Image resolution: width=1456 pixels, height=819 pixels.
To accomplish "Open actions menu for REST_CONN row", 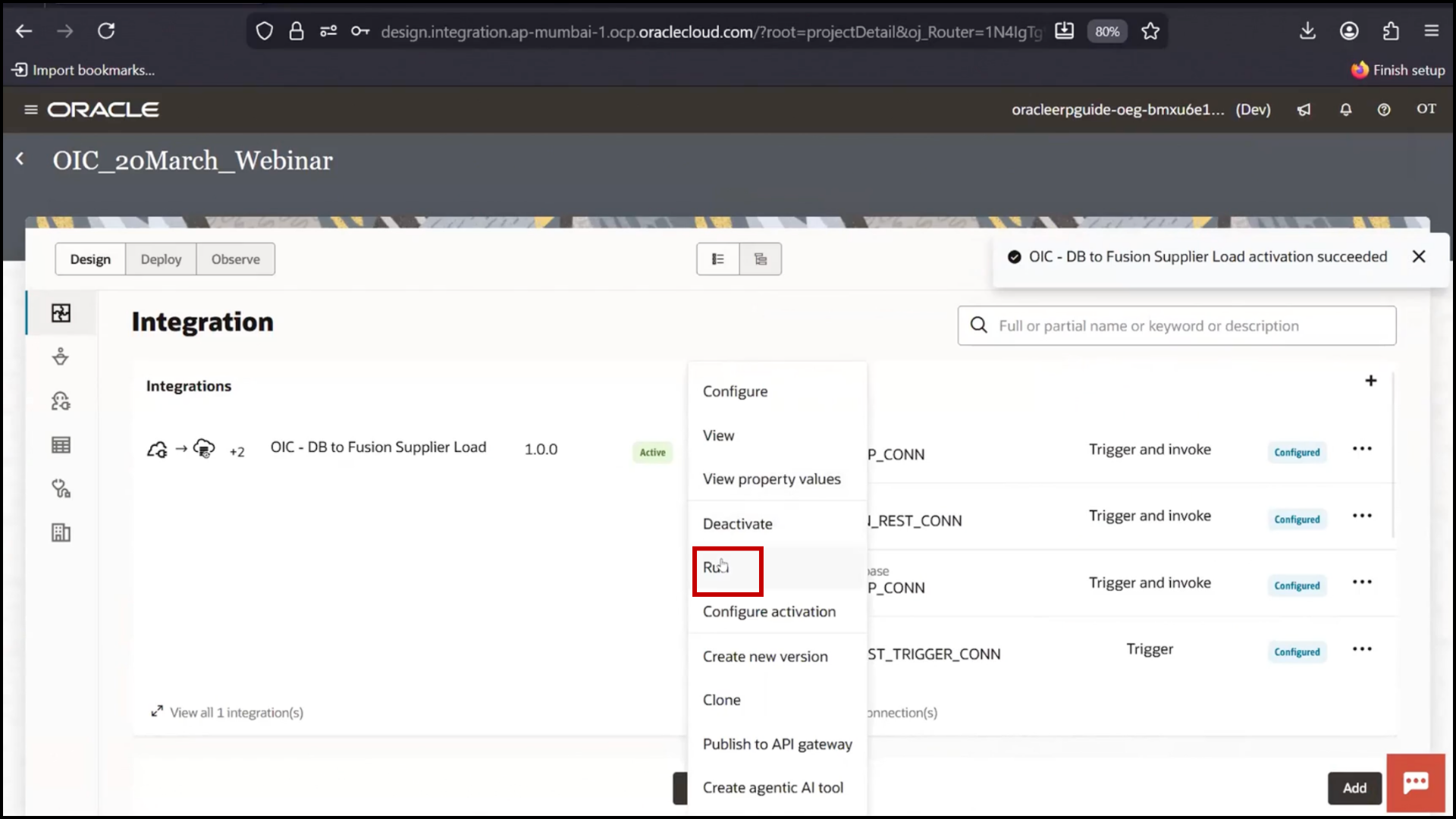I will [1362, 516].
